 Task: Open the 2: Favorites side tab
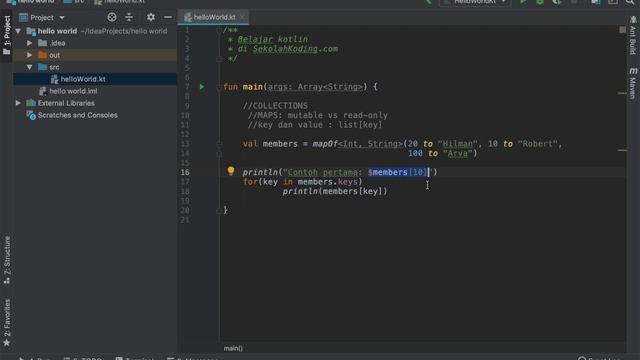[x=7, y=322]
